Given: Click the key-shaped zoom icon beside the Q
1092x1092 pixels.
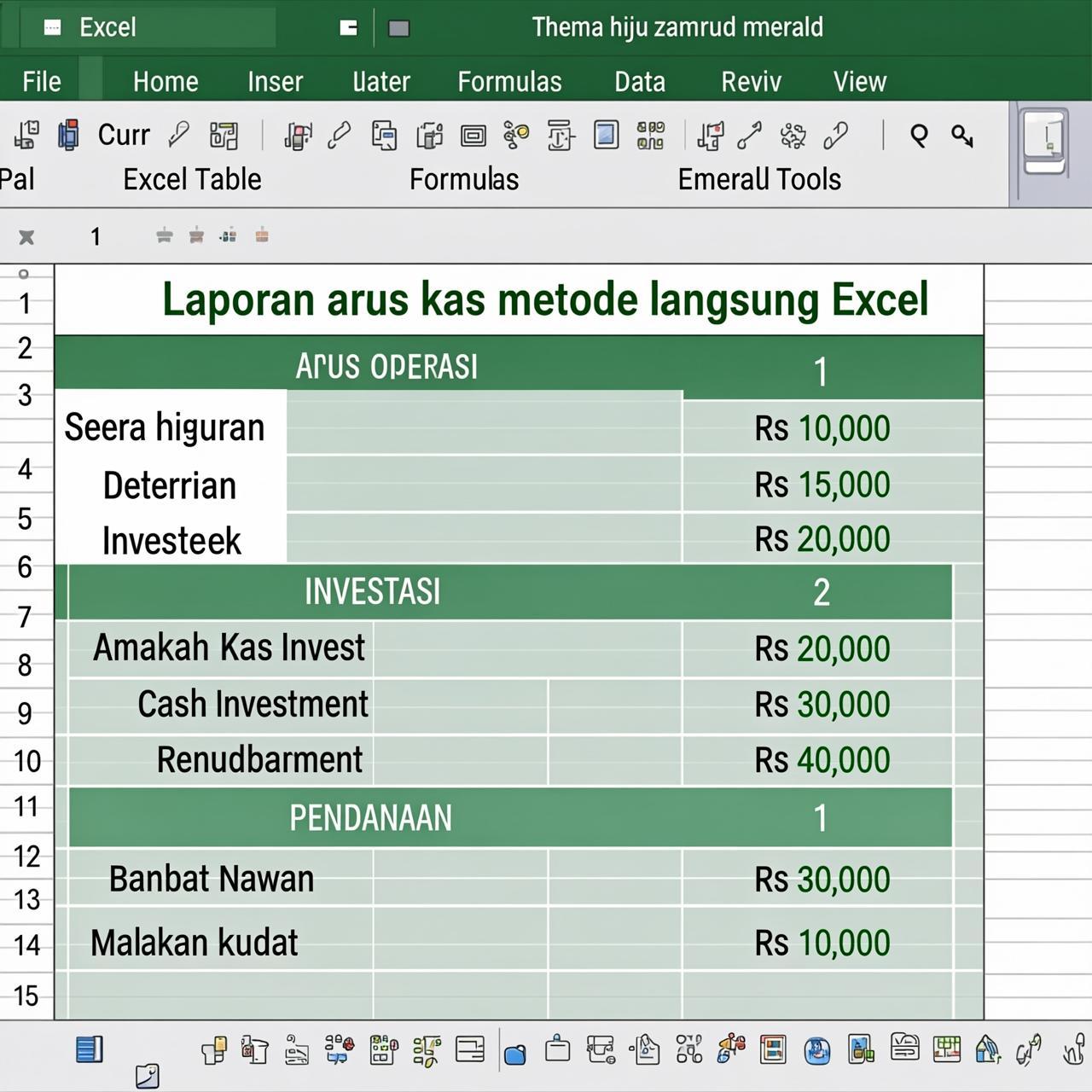Looking at the screenshot, I should [962, 136].
